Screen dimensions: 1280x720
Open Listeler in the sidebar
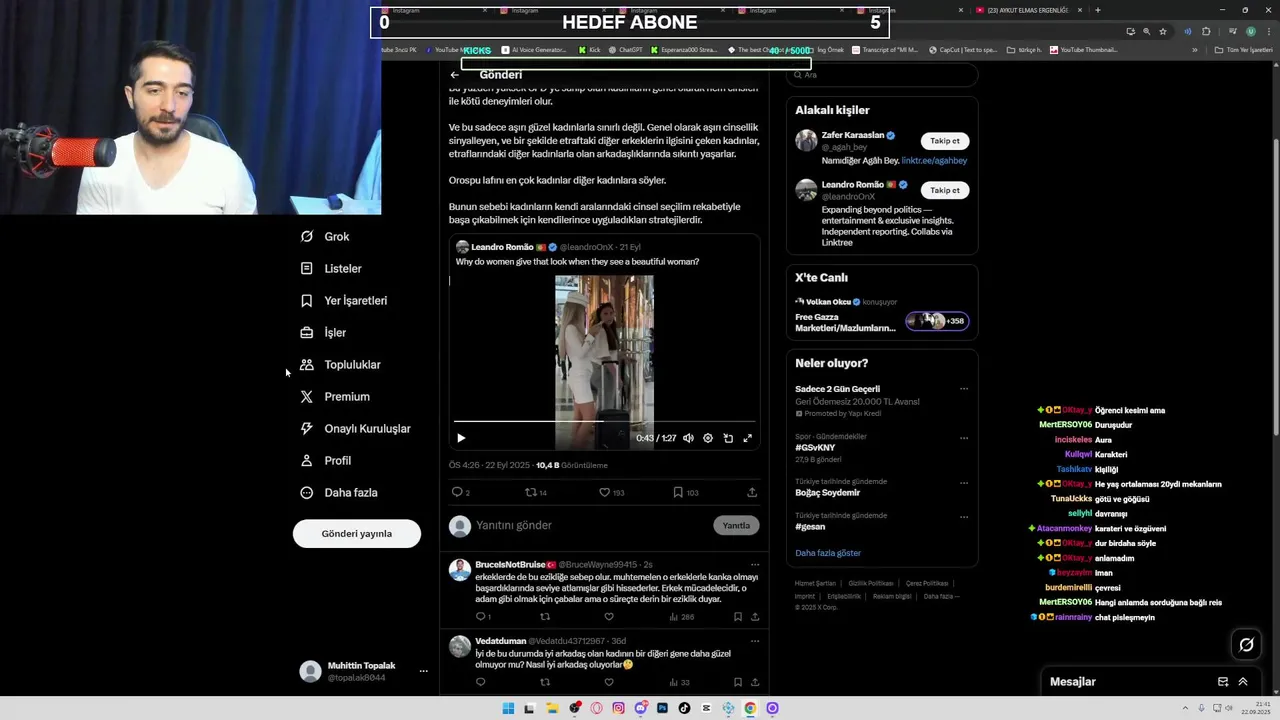(332, 269)
